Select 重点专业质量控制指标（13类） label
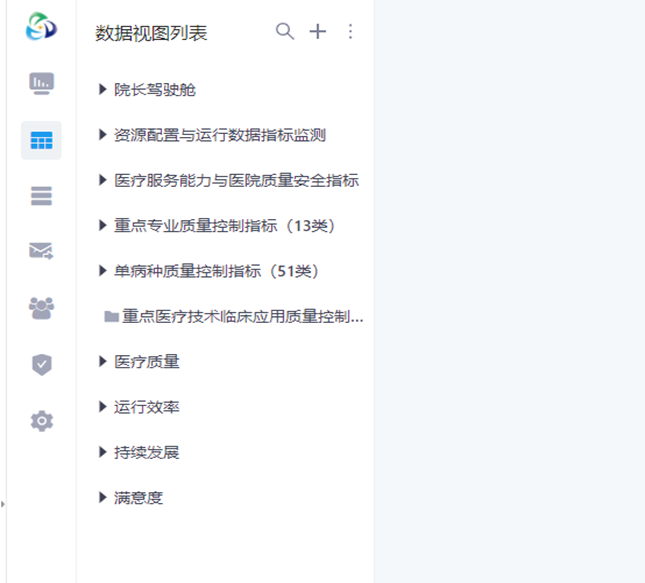Viewport: 645px width, 583px height. [225, 225]
